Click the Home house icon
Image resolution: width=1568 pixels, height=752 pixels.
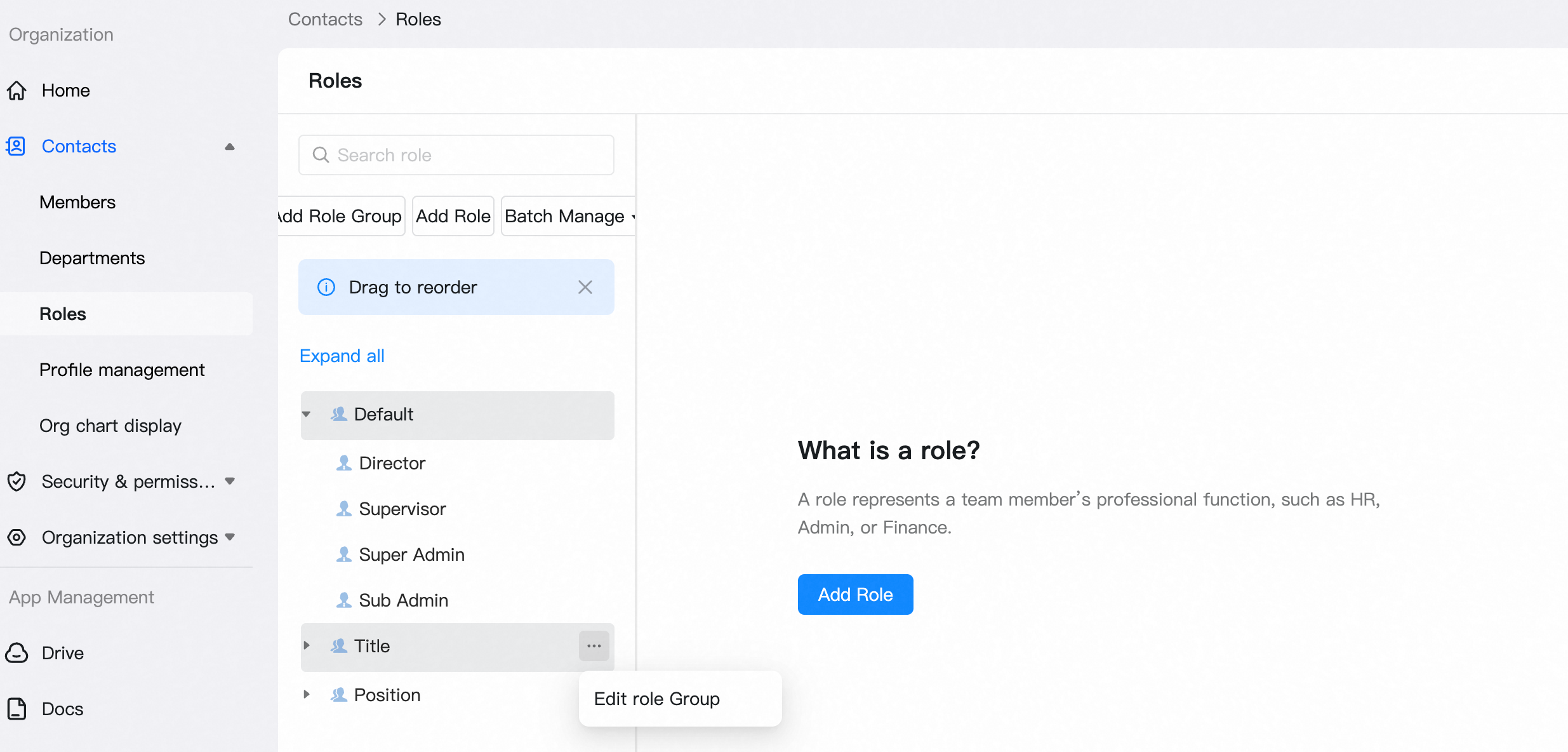click(x=17, y=91)
